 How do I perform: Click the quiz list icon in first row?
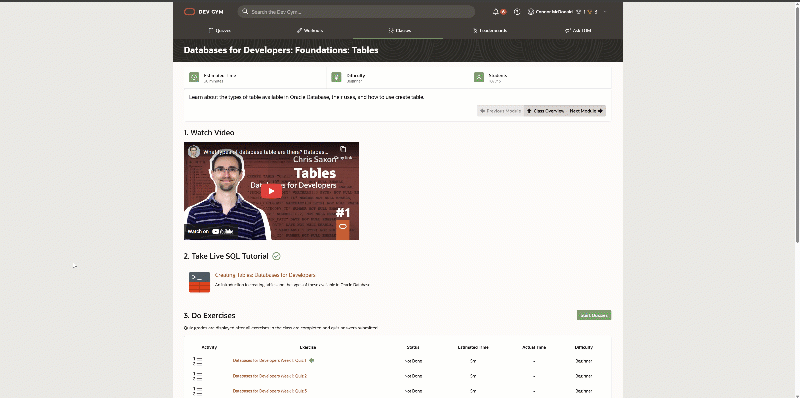tap(197, 361)
